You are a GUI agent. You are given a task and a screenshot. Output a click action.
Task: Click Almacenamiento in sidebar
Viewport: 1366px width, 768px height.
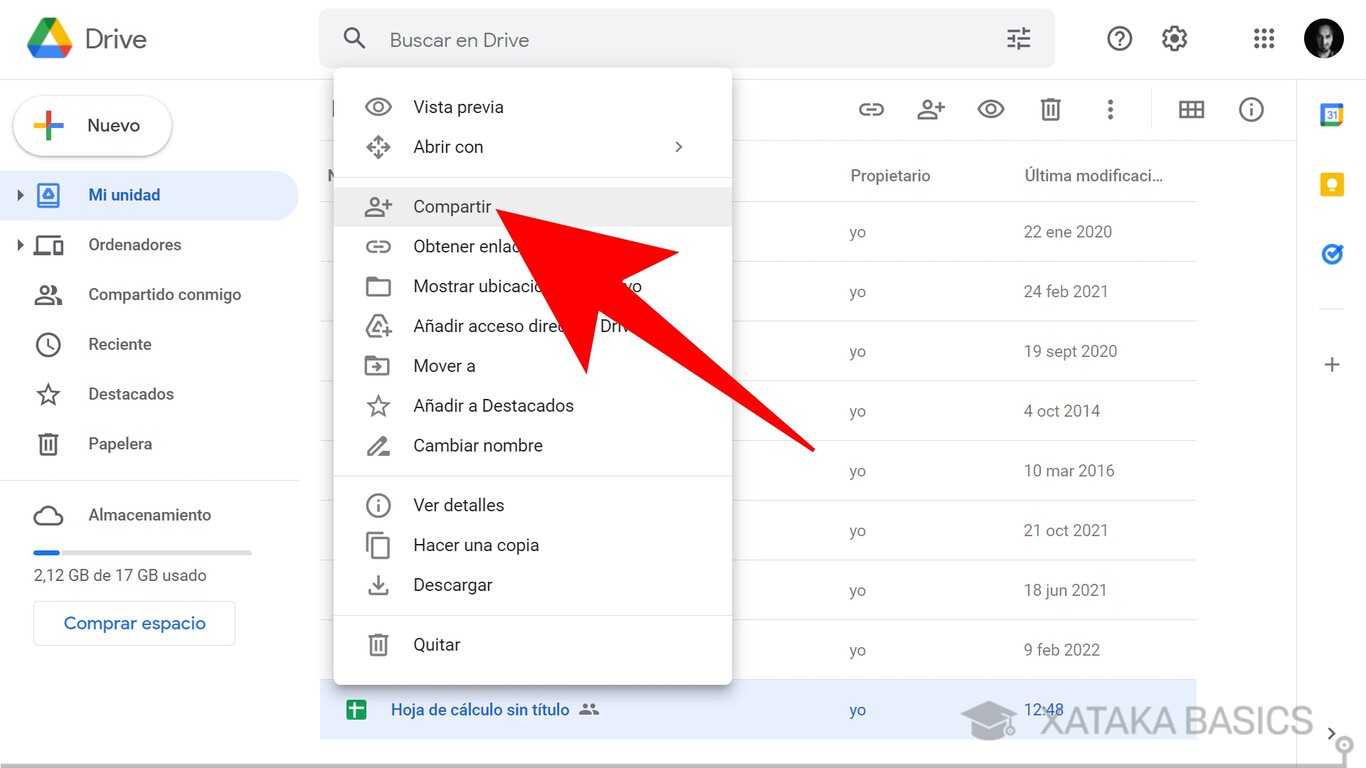150,515
